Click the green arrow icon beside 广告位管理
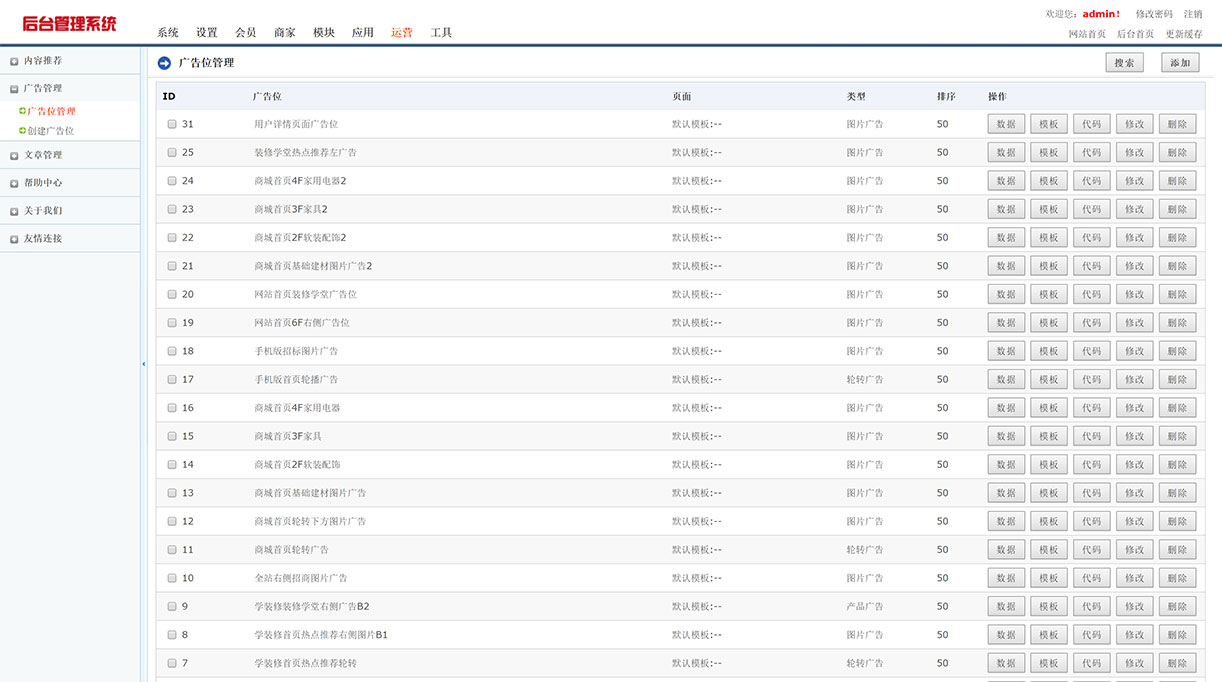1222x682 pixels. click(23, 111)
